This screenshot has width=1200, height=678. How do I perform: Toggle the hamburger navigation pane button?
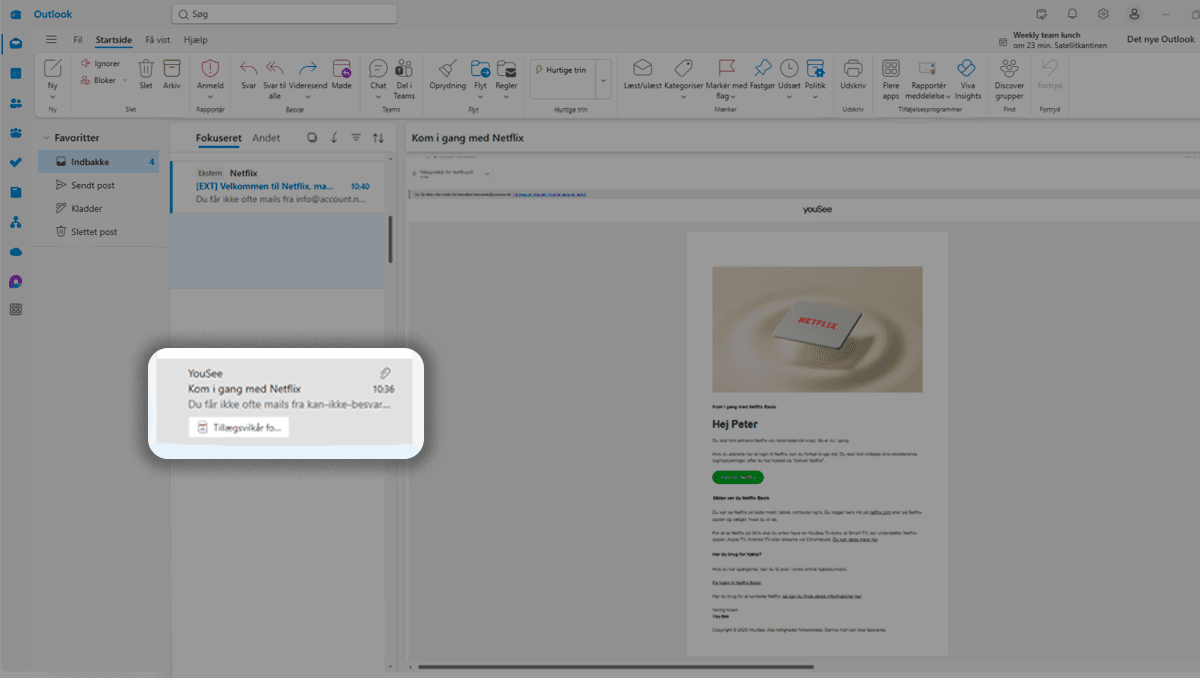point(51,40)
